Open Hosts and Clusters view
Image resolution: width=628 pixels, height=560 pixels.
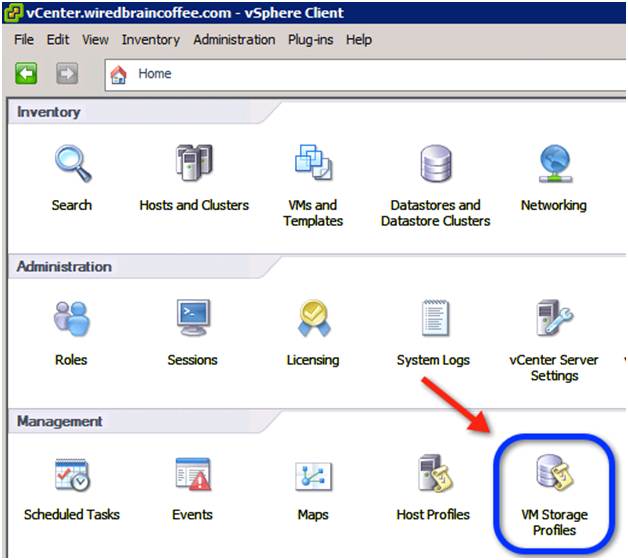[x=194, y=163]
